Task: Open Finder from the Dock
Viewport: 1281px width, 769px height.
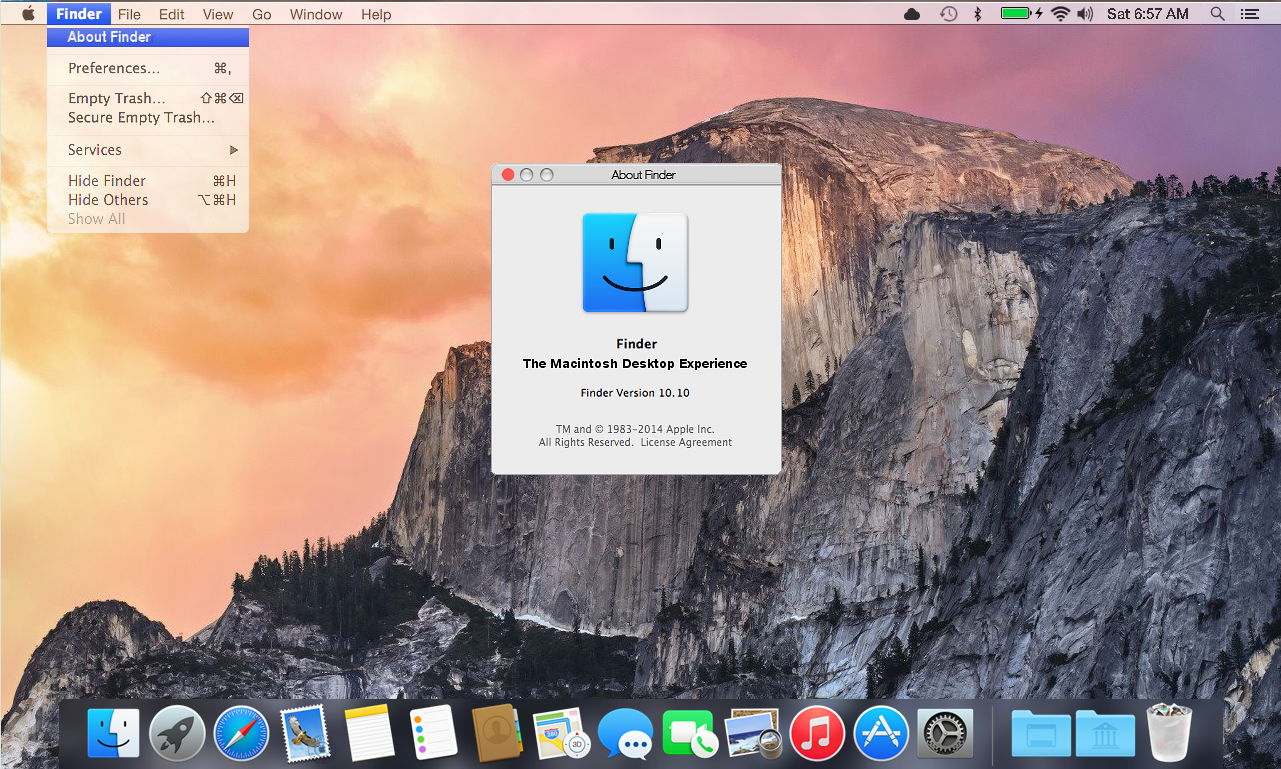Action: [x=113, y=734]
